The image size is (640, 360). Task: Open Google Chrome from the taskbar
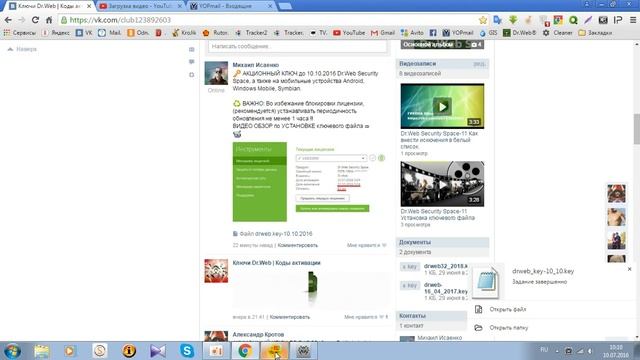(x=245, y=351)
